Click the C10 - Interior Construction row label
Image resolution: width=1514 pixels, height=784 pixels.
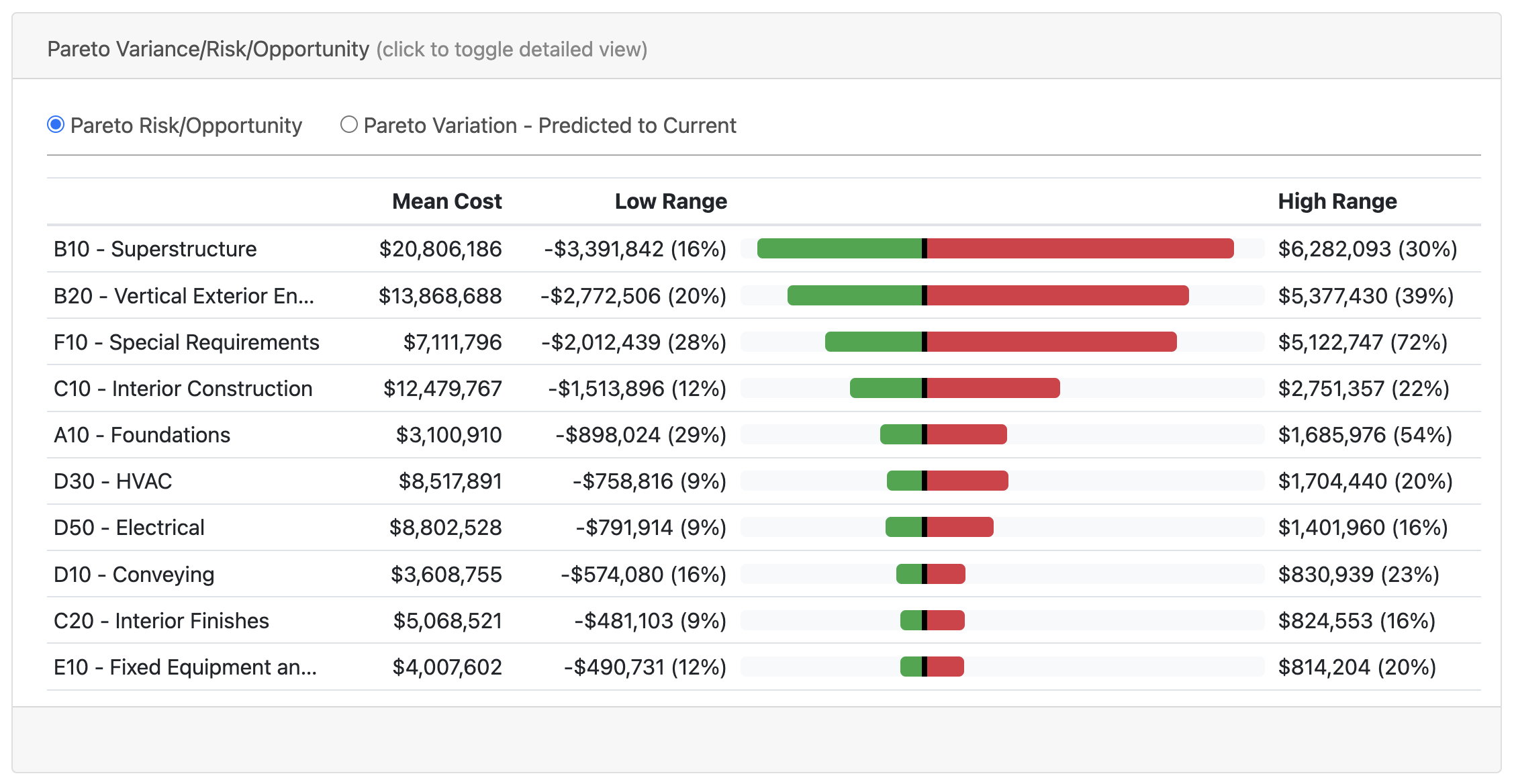pyautogui.click(x=183, y=389)
